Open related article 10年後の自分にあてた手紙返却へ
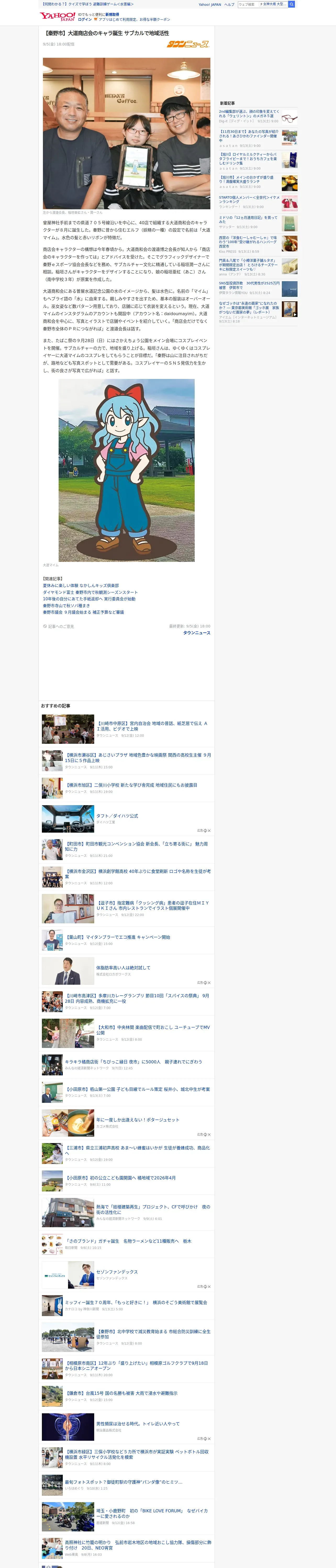336x1568 pixels. [89, 599]
